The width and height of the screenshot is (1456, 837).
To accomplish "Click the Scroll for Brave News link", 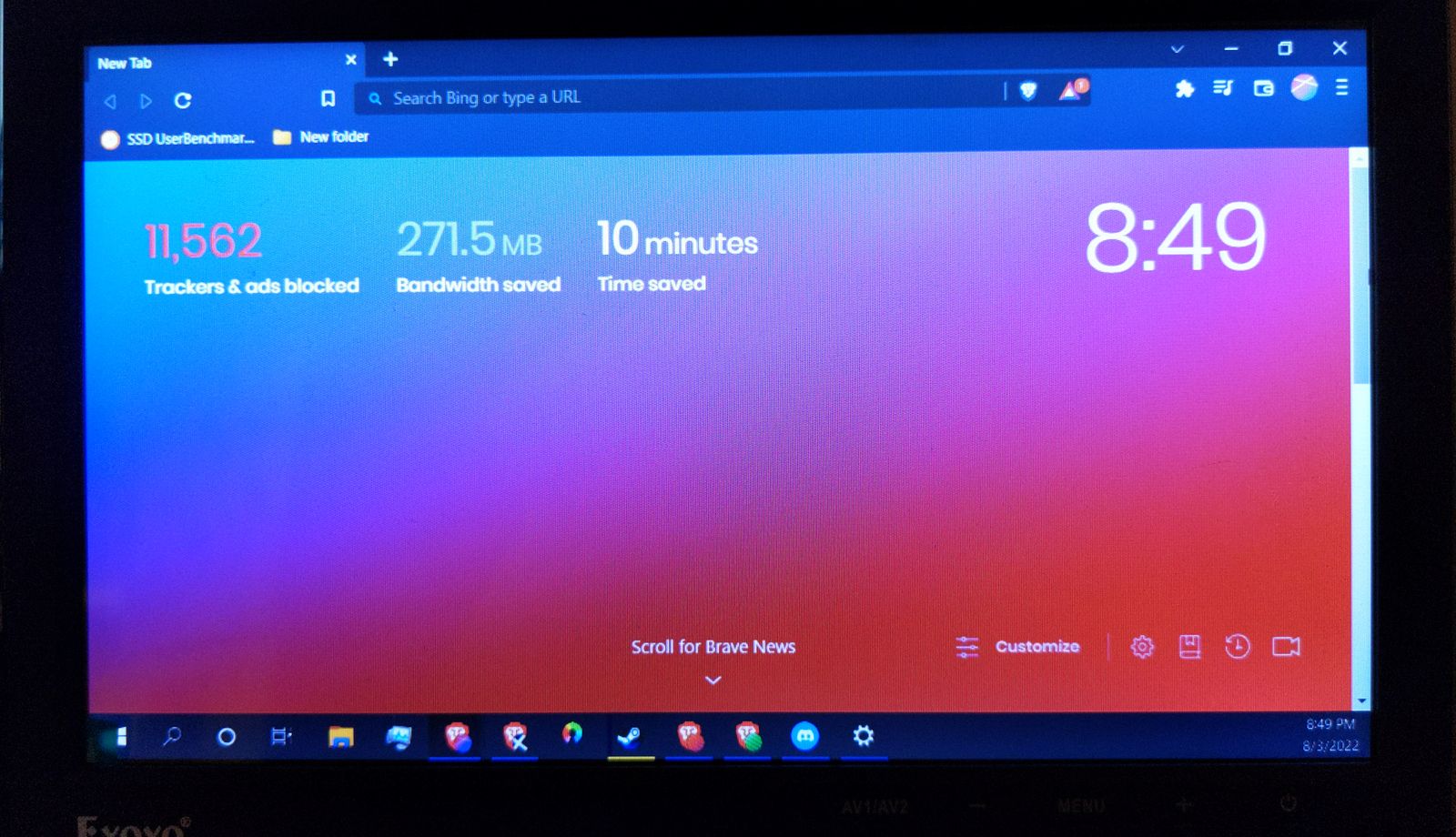I will click(713, 647).
